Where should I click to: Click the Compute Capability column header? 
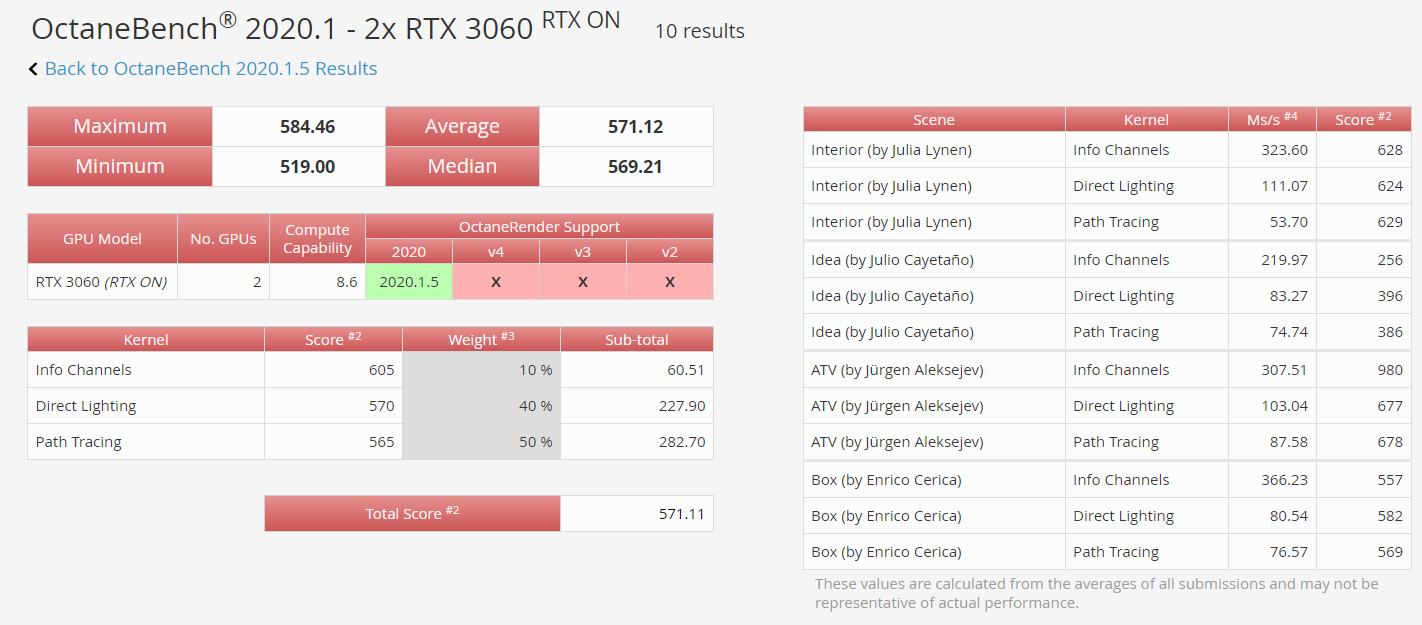tap(317, 239)
